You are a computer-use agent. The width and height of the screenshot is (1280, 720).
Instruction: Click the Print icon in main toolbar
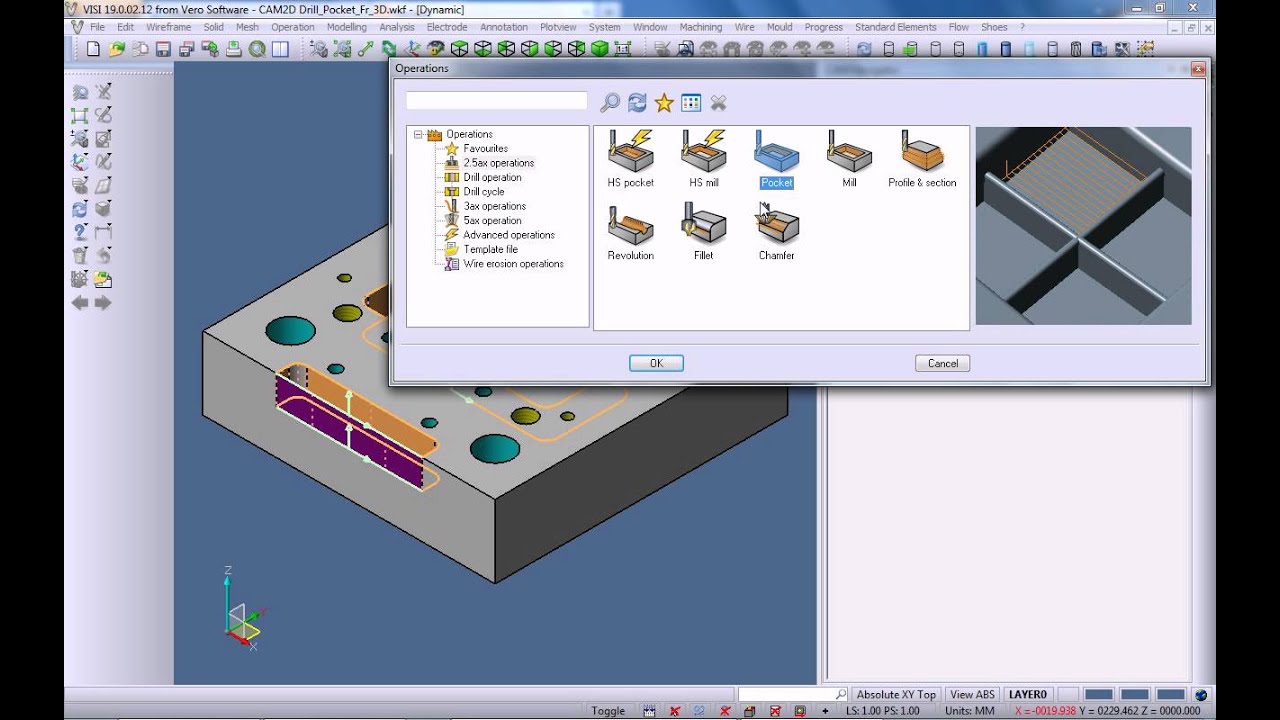pos(233,48)
